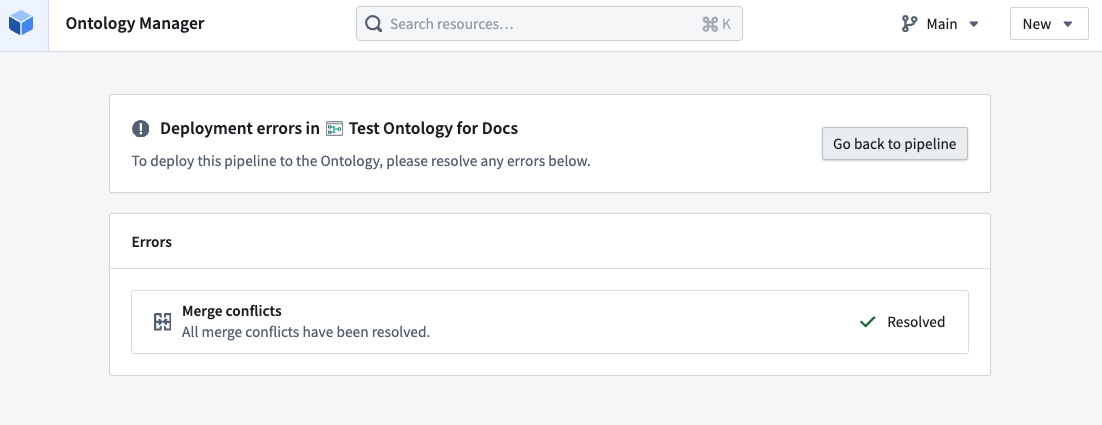1102x425 pixels.
Task: Click 'All merge conflicts have been resolved' text
Action: 306,332
